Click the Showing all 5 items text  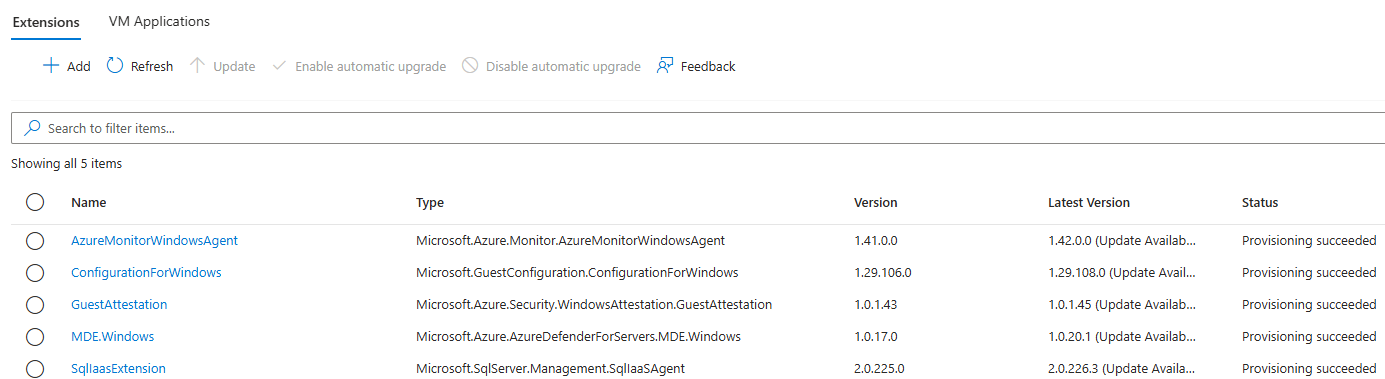(x=67, y=163)
